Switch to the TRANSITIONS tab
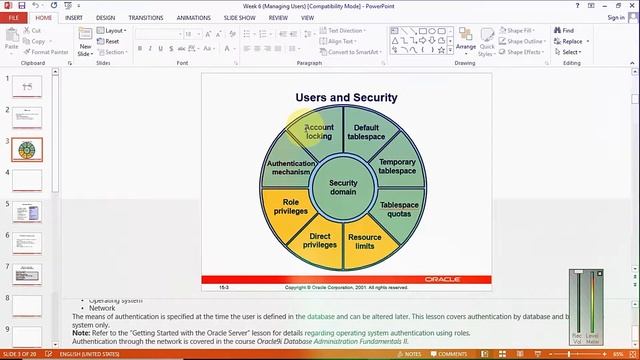This screenshot has width=640, height=360. 146,18
